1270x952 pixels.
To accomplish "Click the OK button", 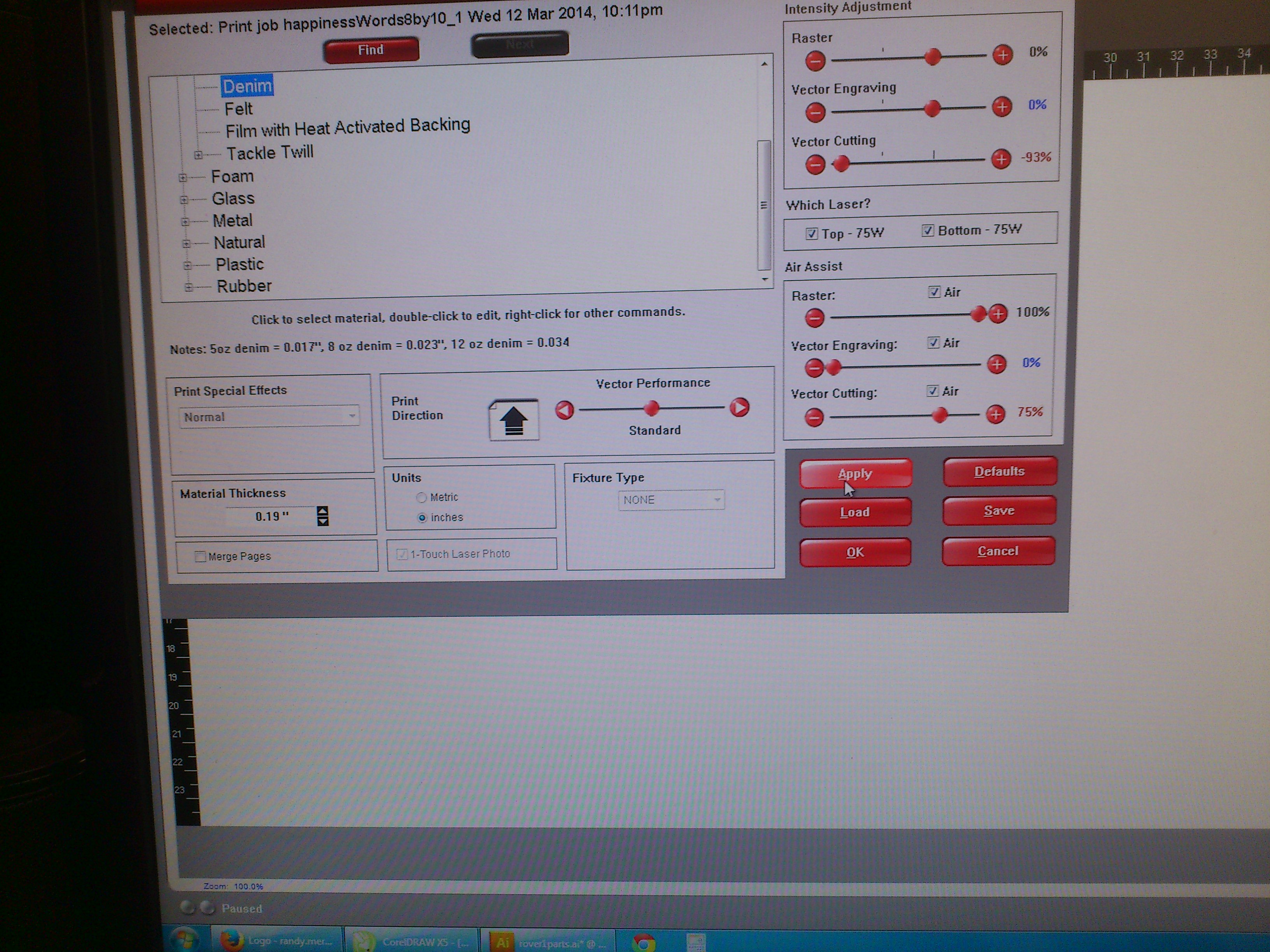I will (855, 552).
